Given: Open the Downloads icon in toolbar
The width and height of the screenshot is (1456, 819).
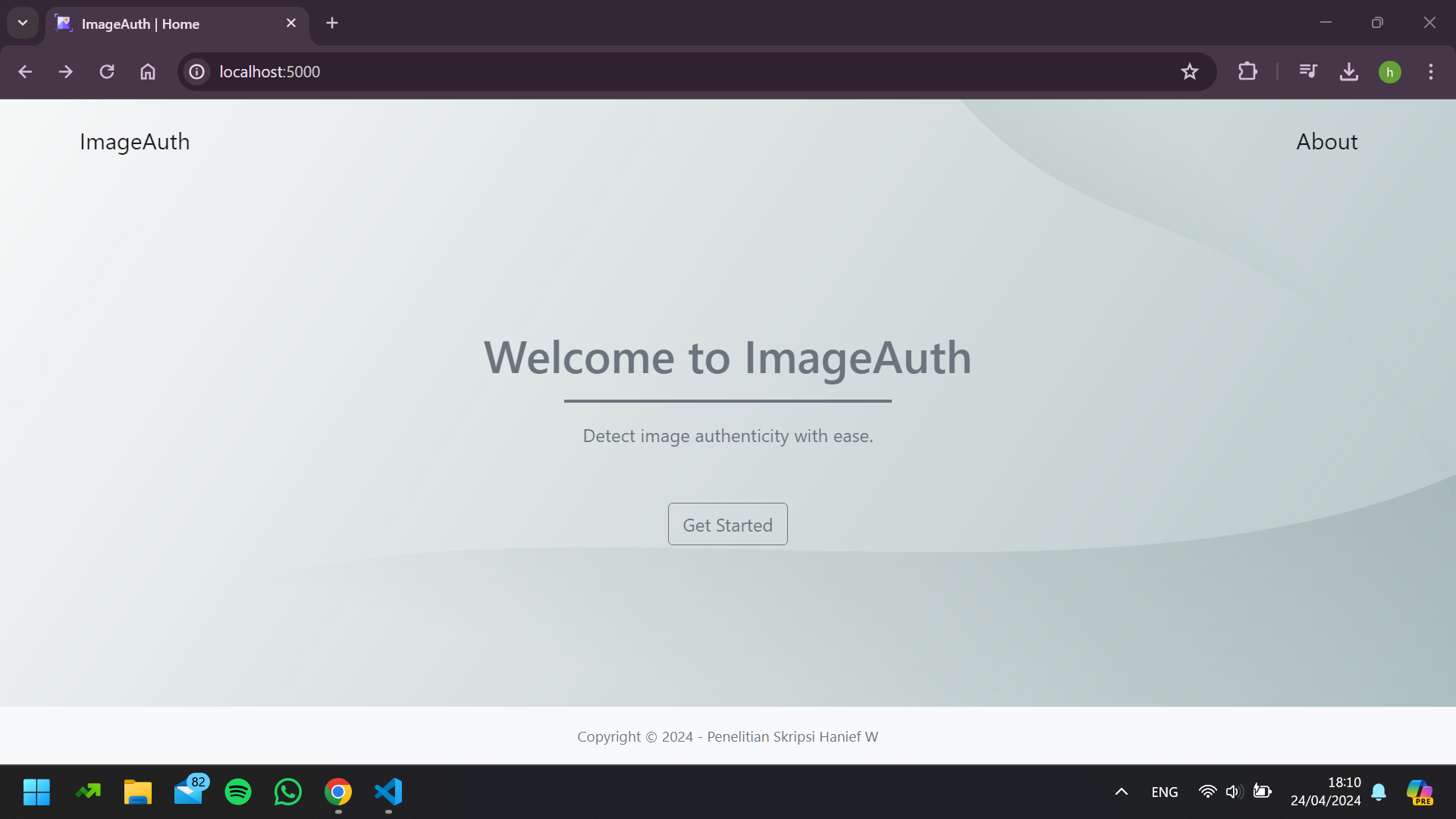Looking at the screenshot, I should [1349, 71].
